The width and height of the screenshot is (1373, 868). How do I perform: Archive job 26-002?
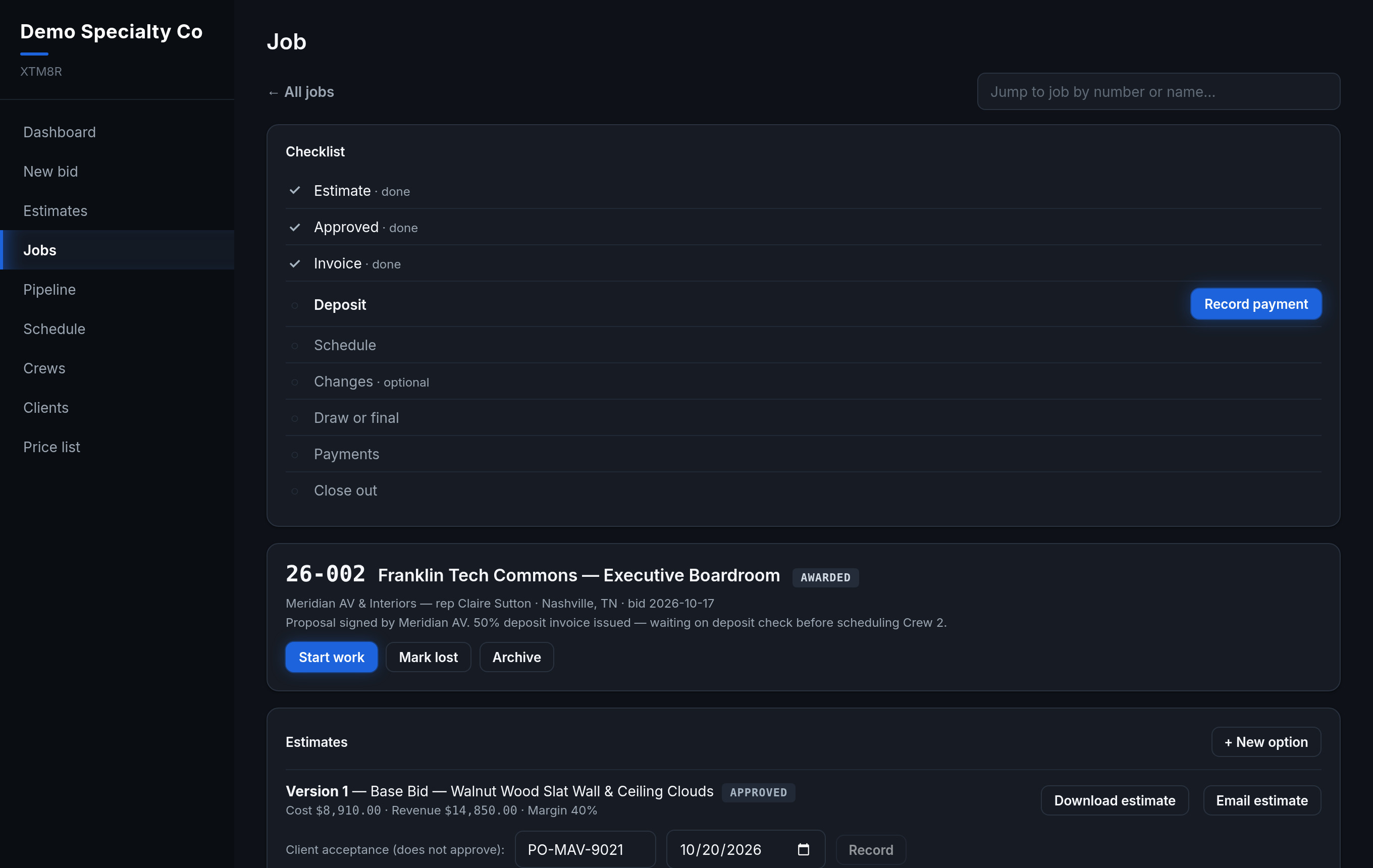(516, 657)
